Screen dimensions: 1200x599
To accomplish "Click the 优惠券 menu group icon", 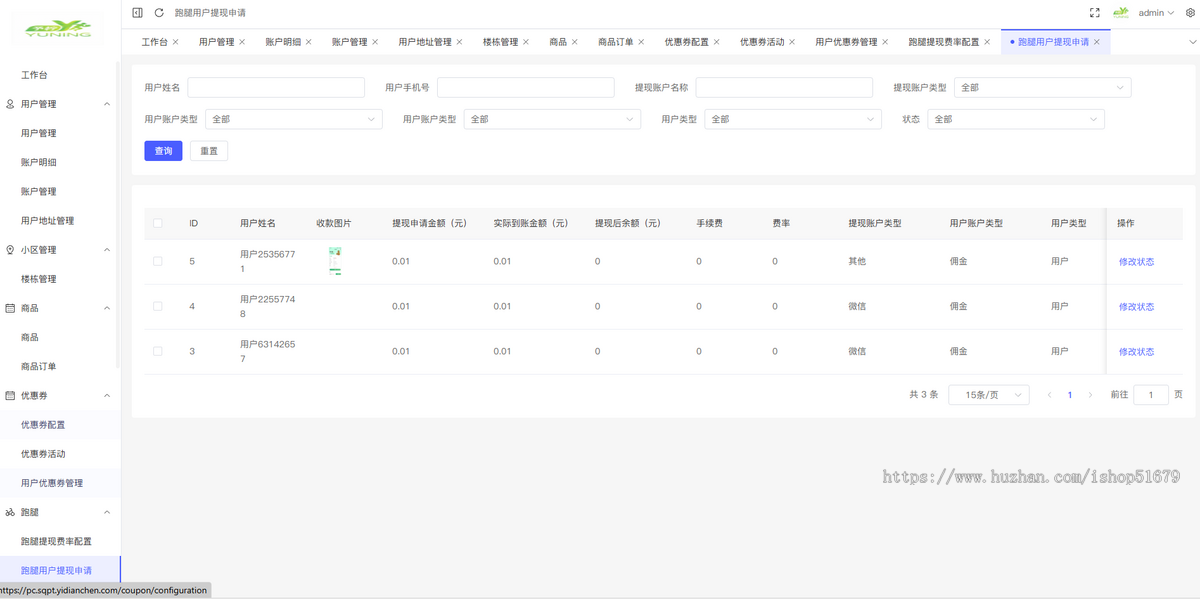I will [x=10, y=396].
